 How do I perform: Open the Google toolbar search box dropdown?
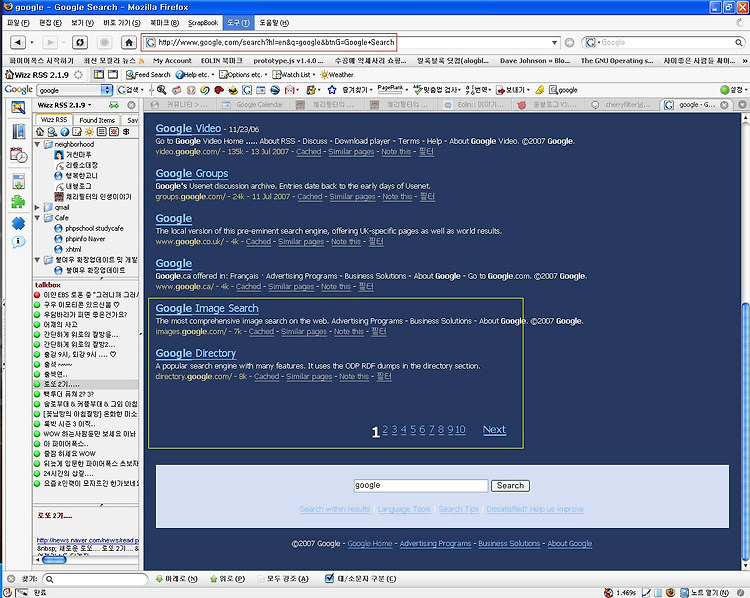pos(107,89)
